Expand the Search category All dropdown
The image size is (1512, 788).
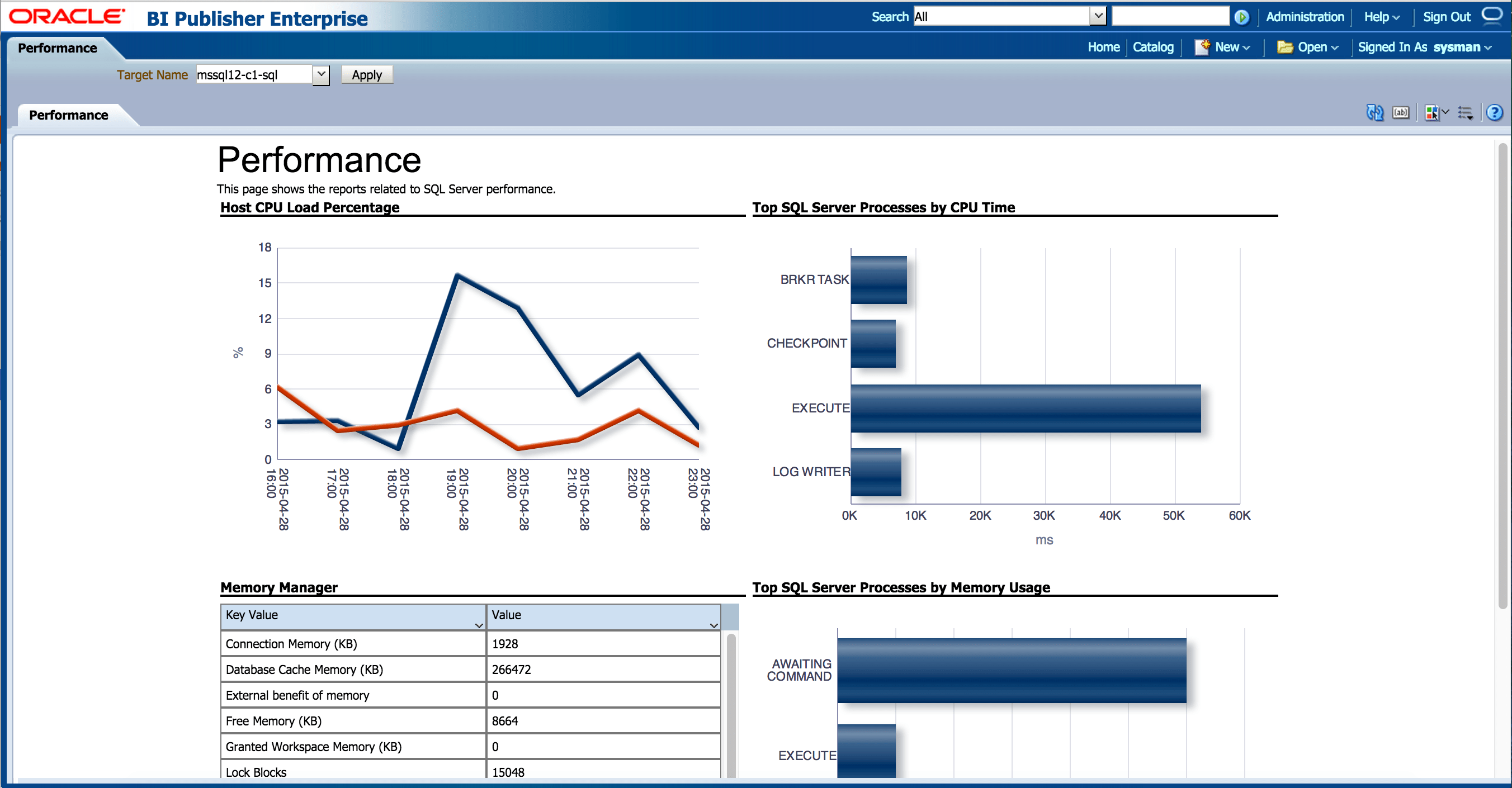[1098, 16]
